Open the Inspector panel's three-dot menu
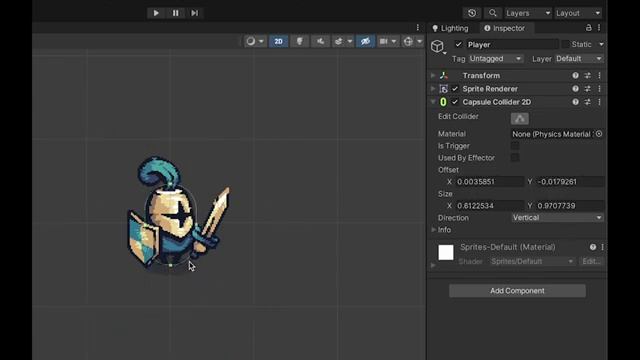 pos(599,28)
